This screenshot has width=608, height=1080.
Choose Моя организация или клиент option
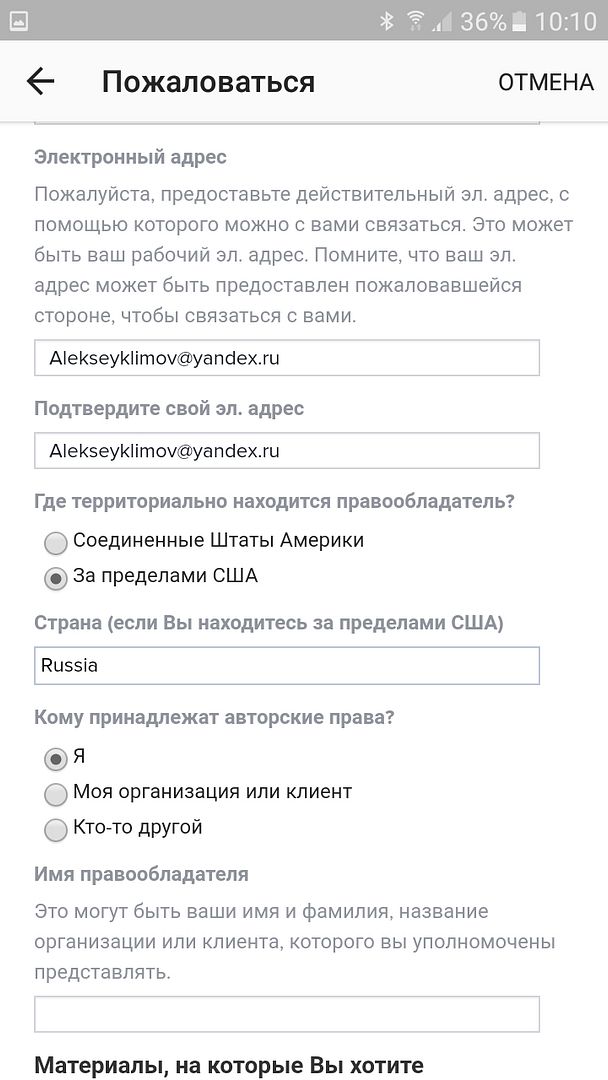pyautogui.click(x=56, y=794)
